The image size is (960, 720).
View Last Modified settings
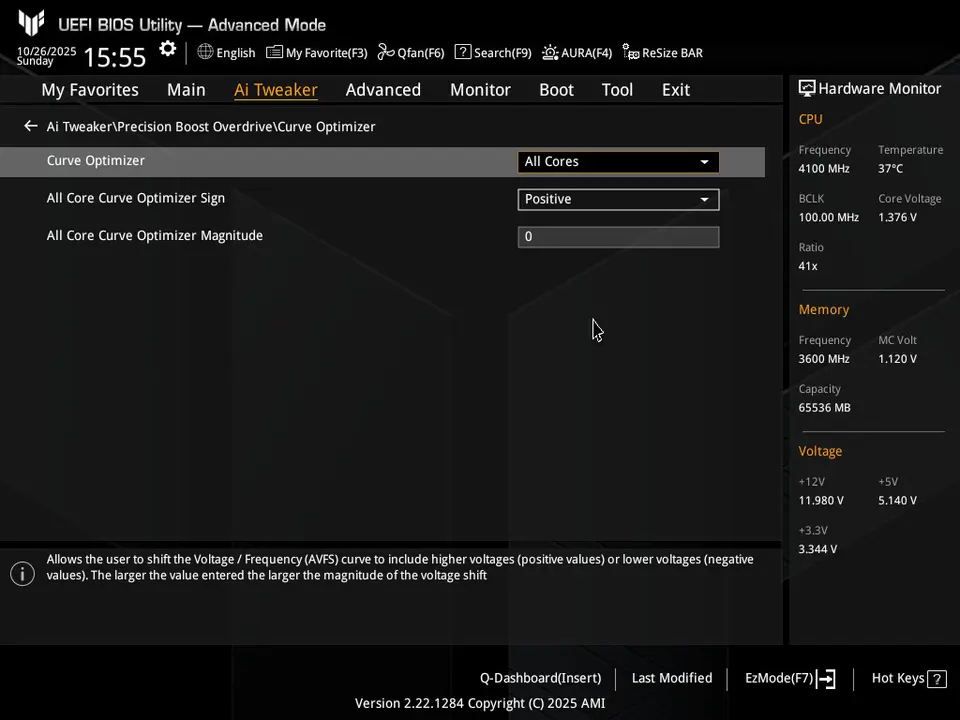coord(672,678)
